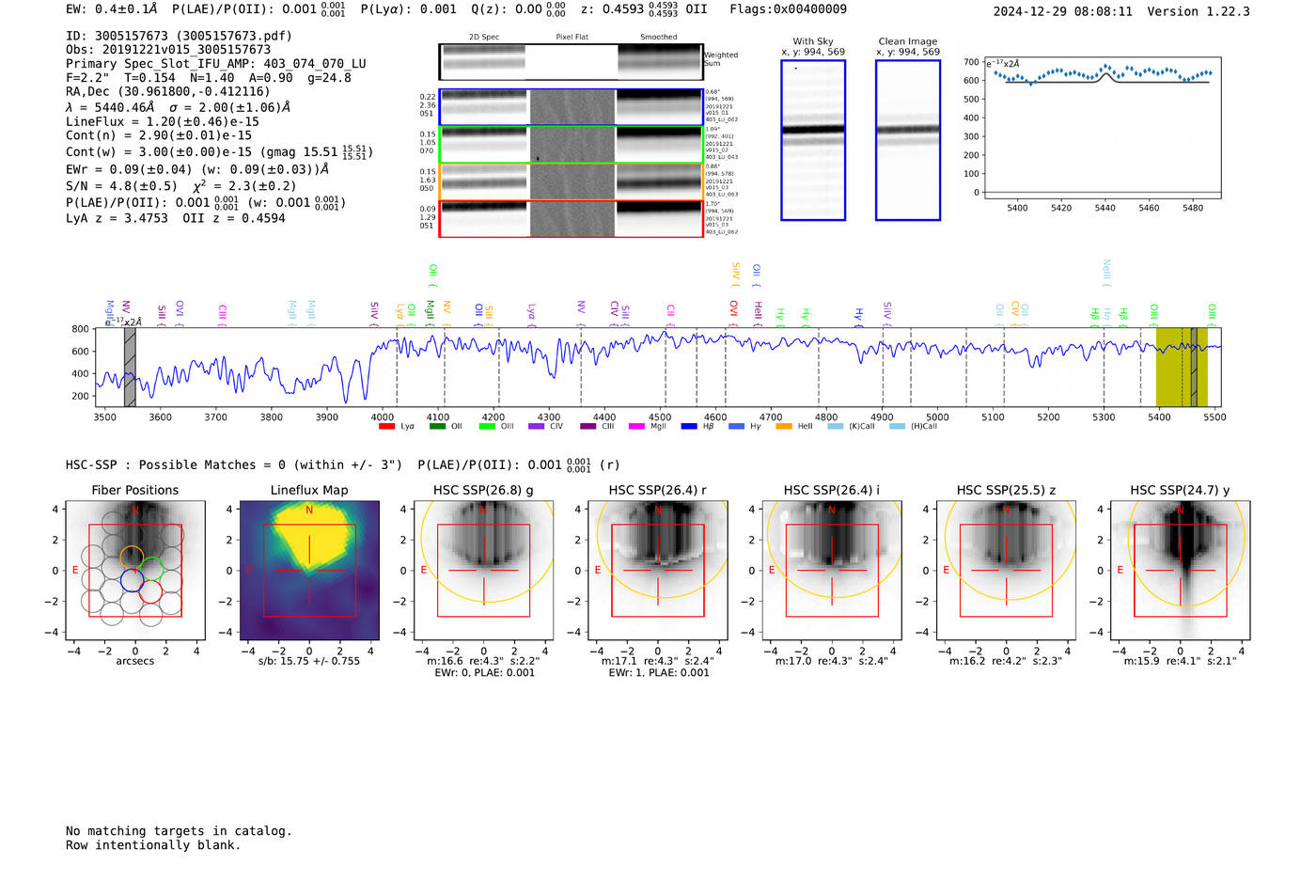The image size is (1316, 896).
Task: Click the gray hatched band near 3550Å
Action: 130,367
